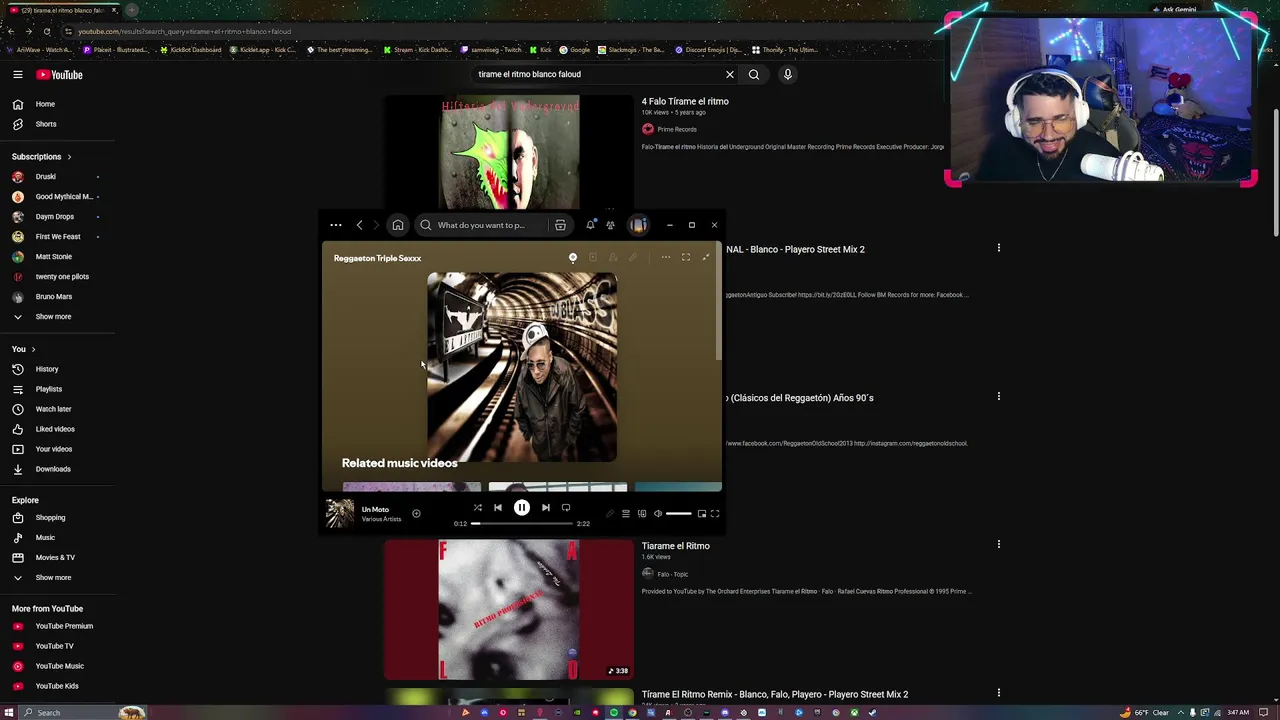Click the YouTube search input field
Viewport: 1280px width, 720px height.
click(x=598, y=74)
